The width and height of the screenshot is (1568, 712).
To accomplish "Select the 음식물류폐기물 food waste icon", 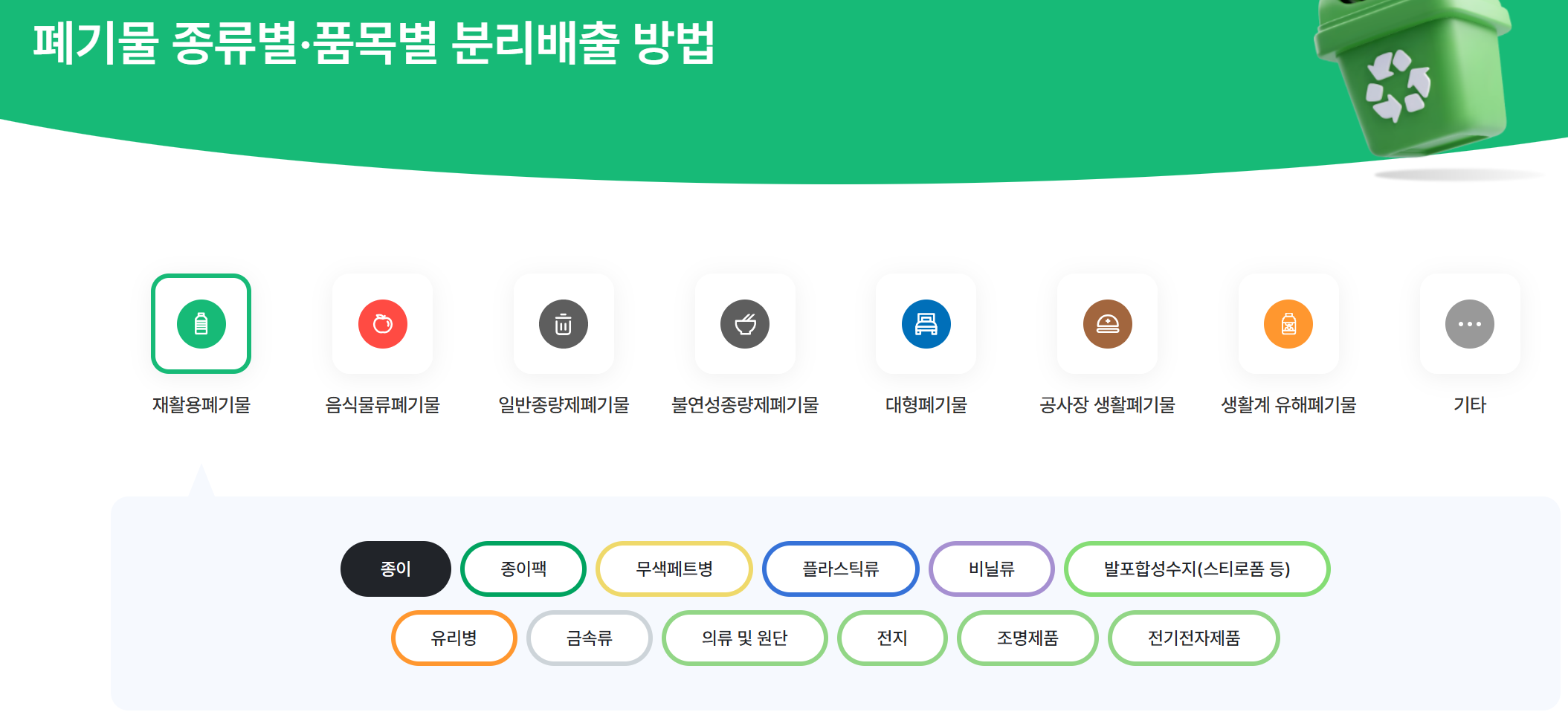I will pyautogui.click(x=382, y=323).
